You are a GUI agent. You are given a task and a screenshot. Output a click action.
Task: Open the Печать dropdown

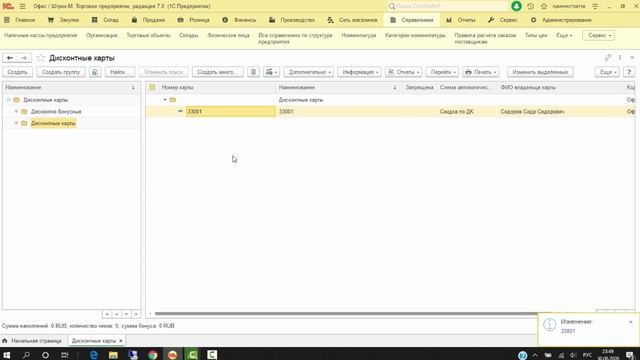(480, 72)
